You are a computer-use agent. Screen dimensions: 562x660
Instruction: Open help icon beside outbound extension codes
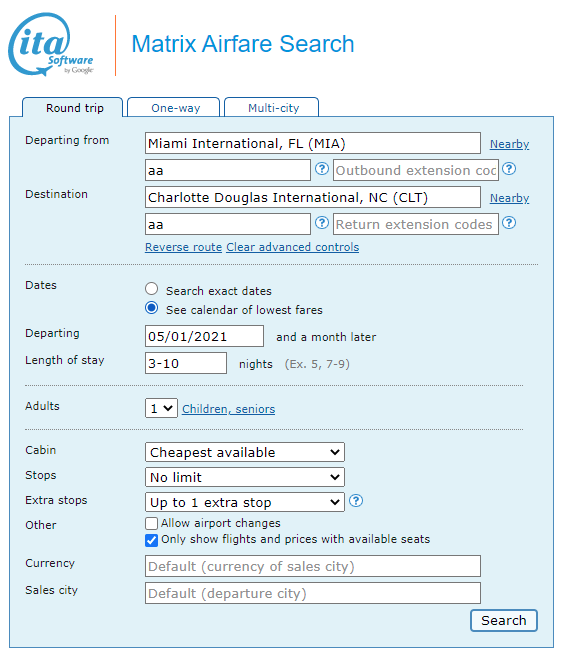509,169
